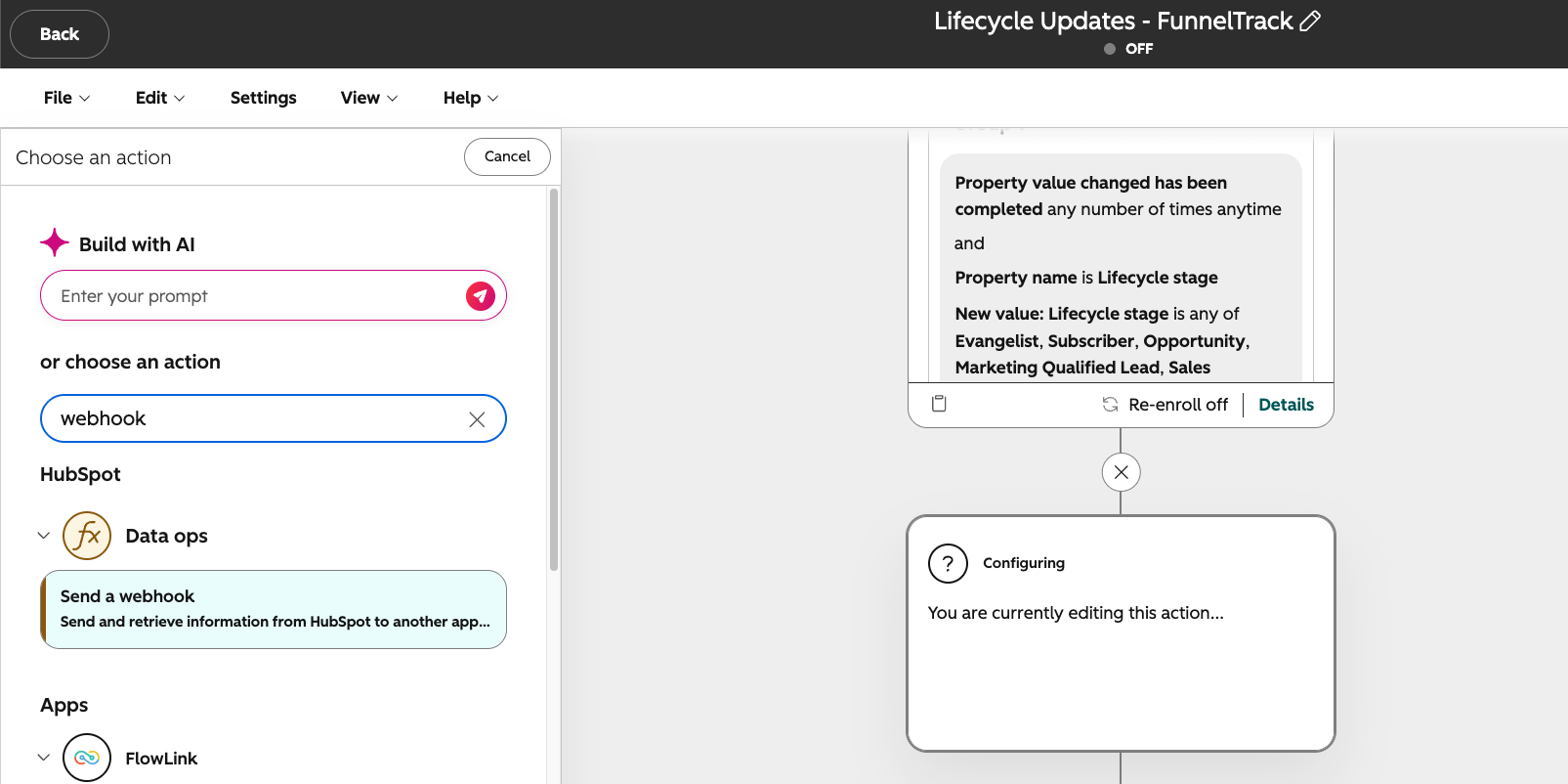Toggle workflow OFF status indicator

coord(1128,49)
